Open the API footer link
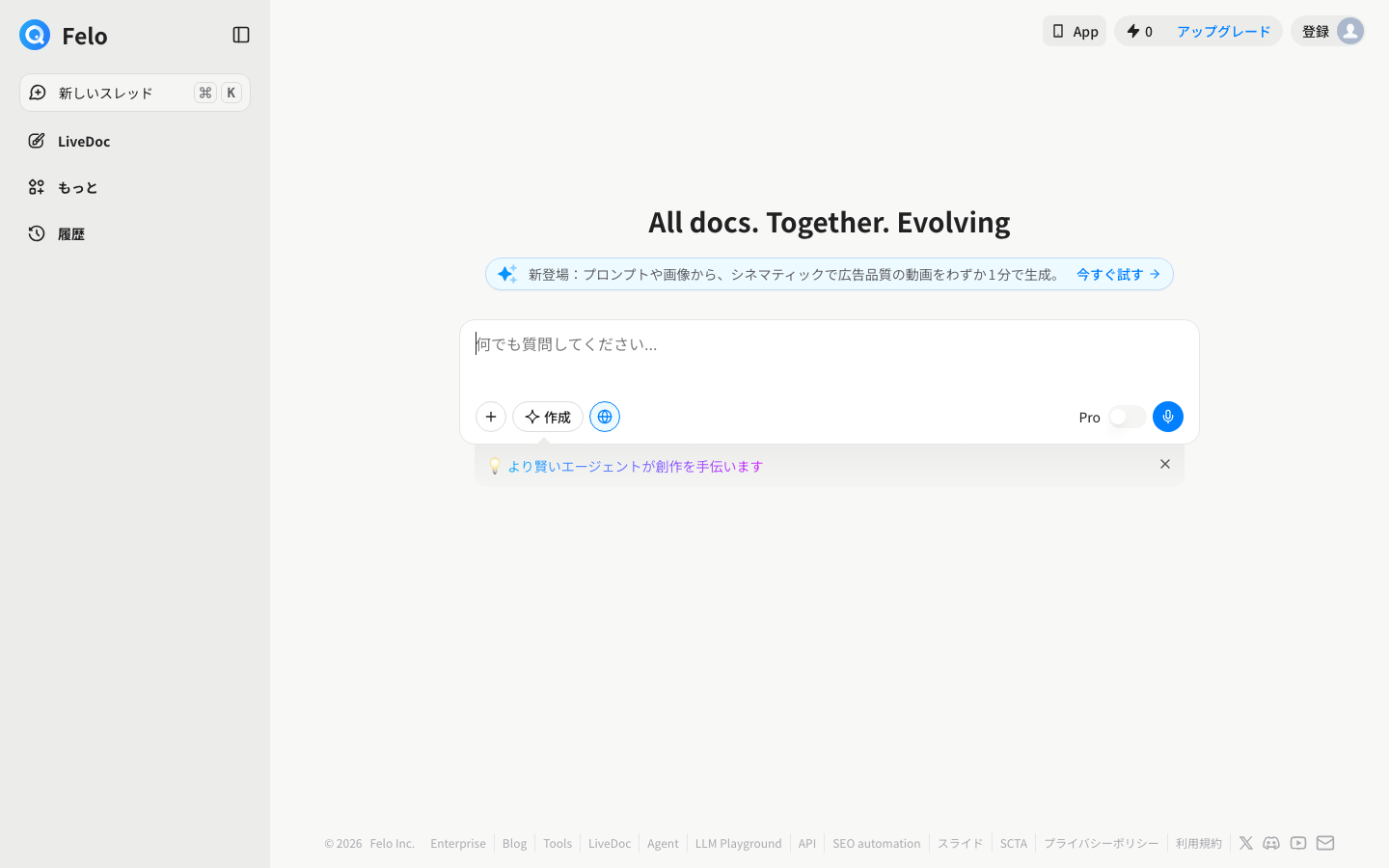The width and height of the screenshot is (1389, 868). click(x=807, y=843)
